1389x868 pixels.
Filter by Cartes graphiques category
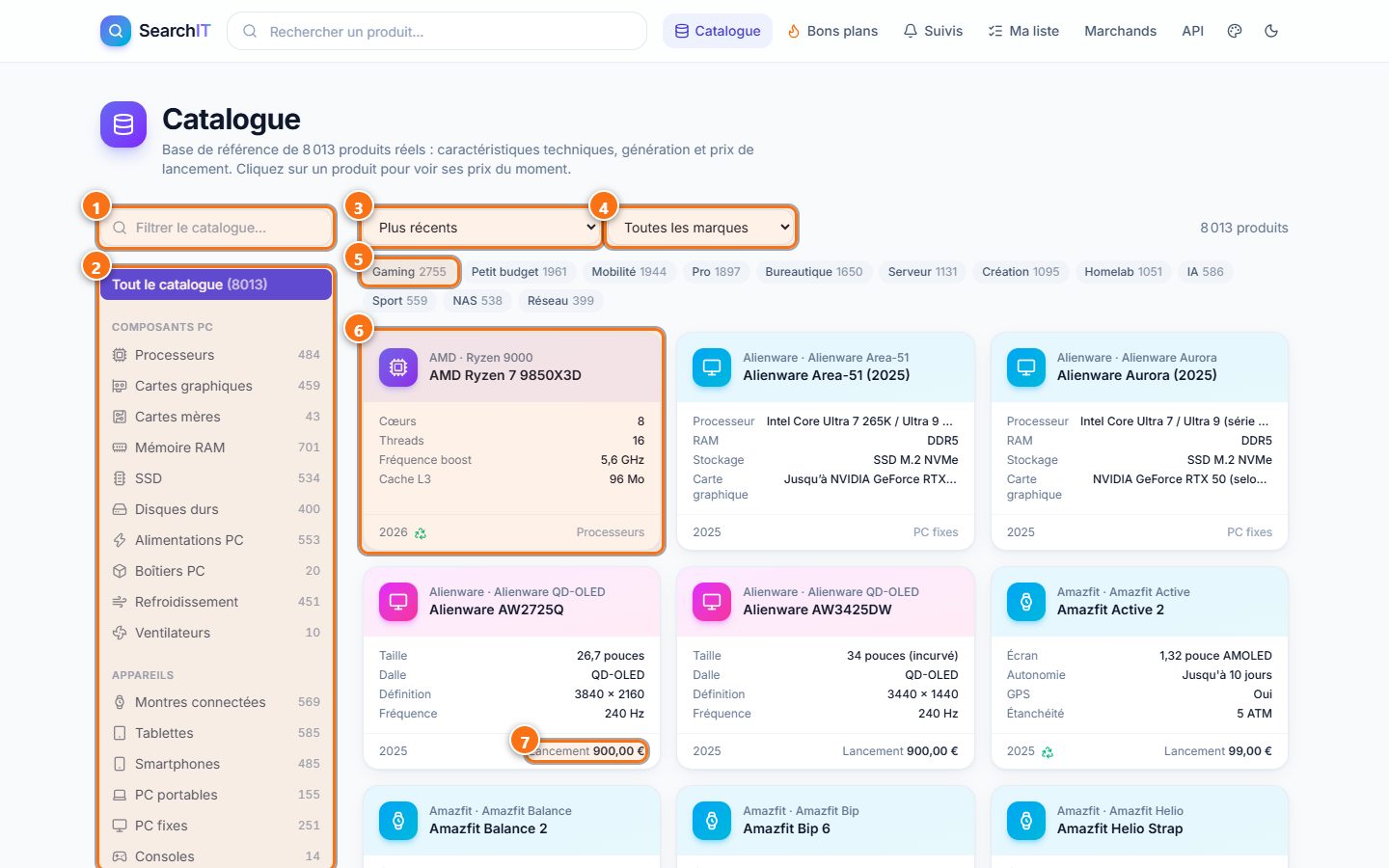(216, 386)
